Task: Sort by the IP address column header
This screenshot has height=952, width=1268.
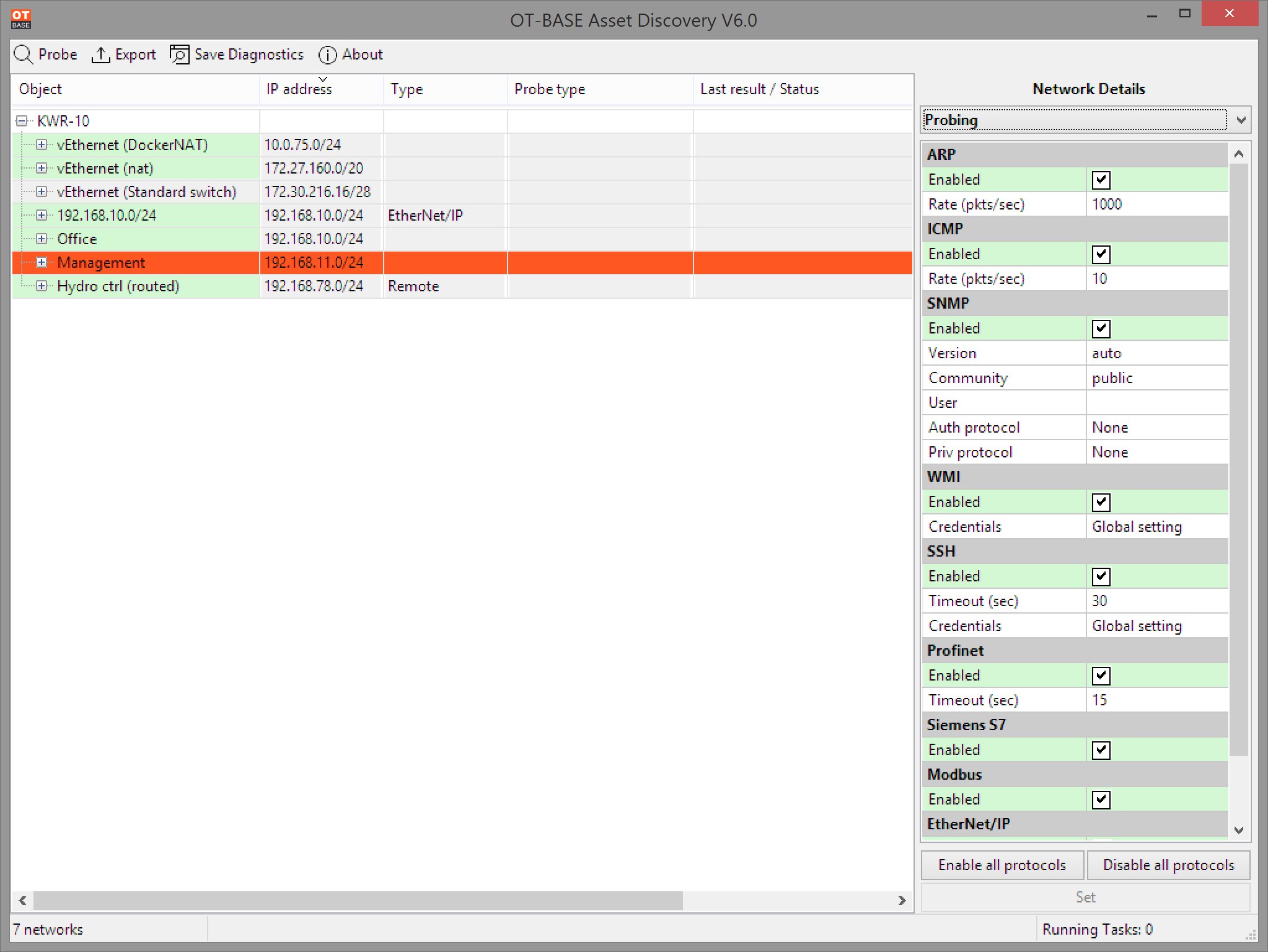Action: 322,89
